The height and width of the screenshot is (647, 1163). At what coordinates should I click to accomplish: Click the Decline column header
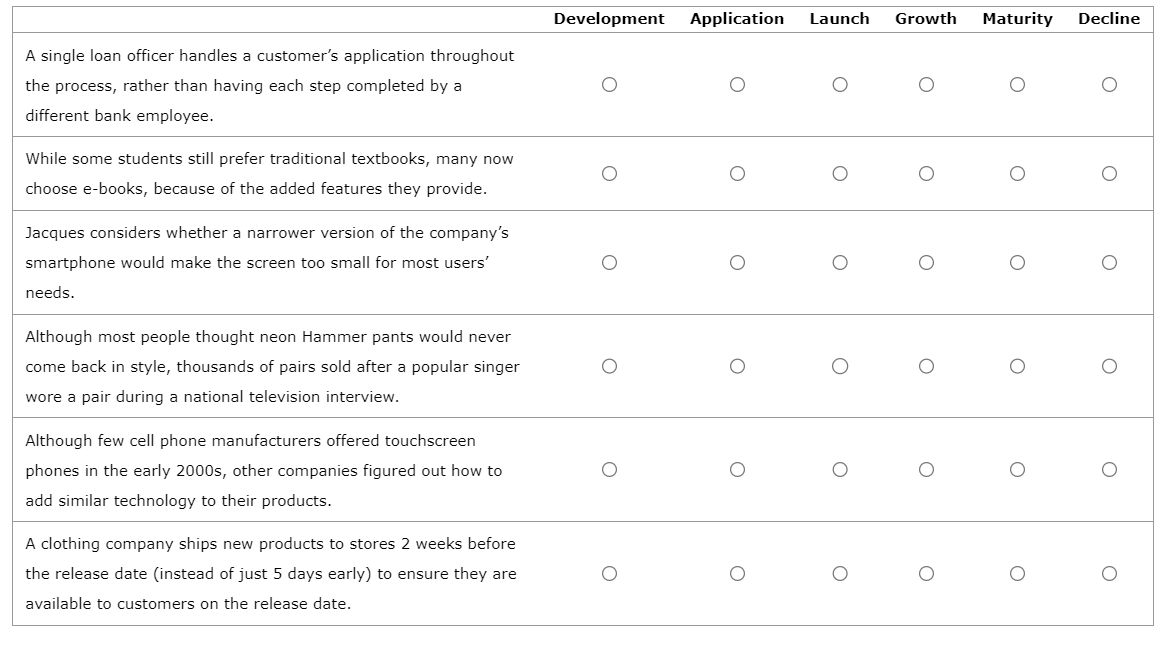point(1108,18)
